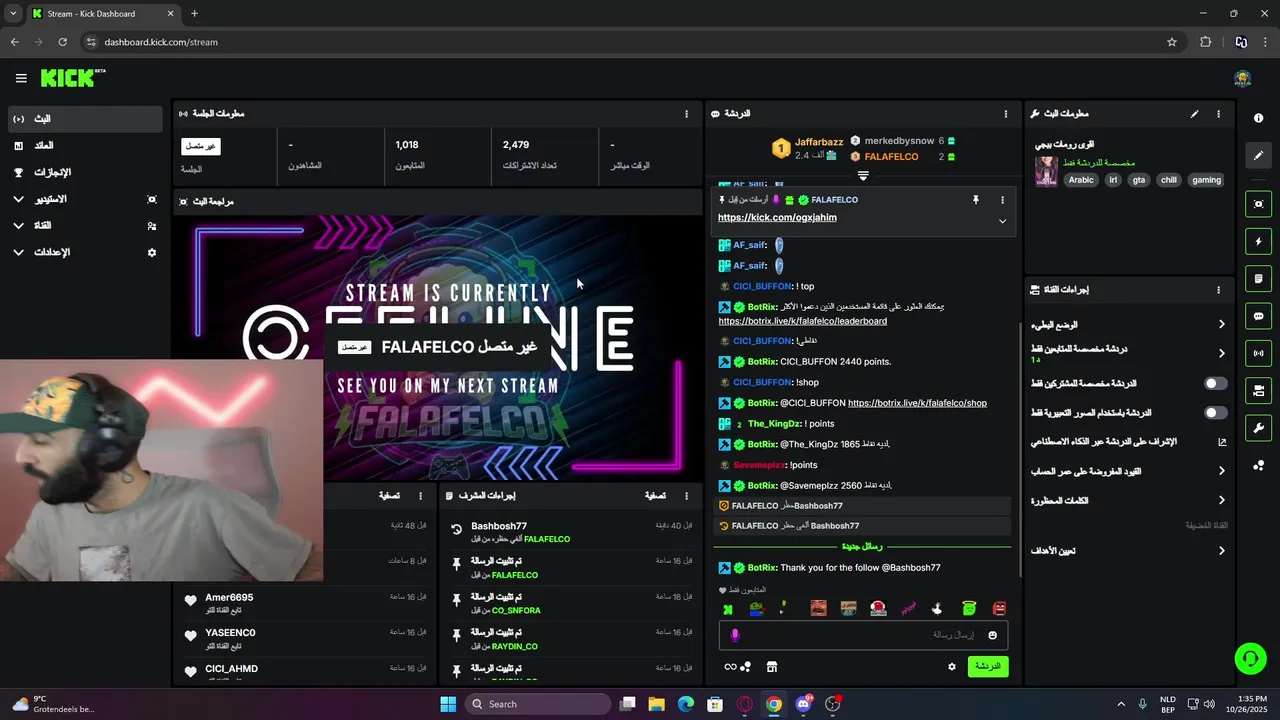Screen dimensions: 1280x720
Task: Unpin the pinned chat message
Action: coord(976,200)
